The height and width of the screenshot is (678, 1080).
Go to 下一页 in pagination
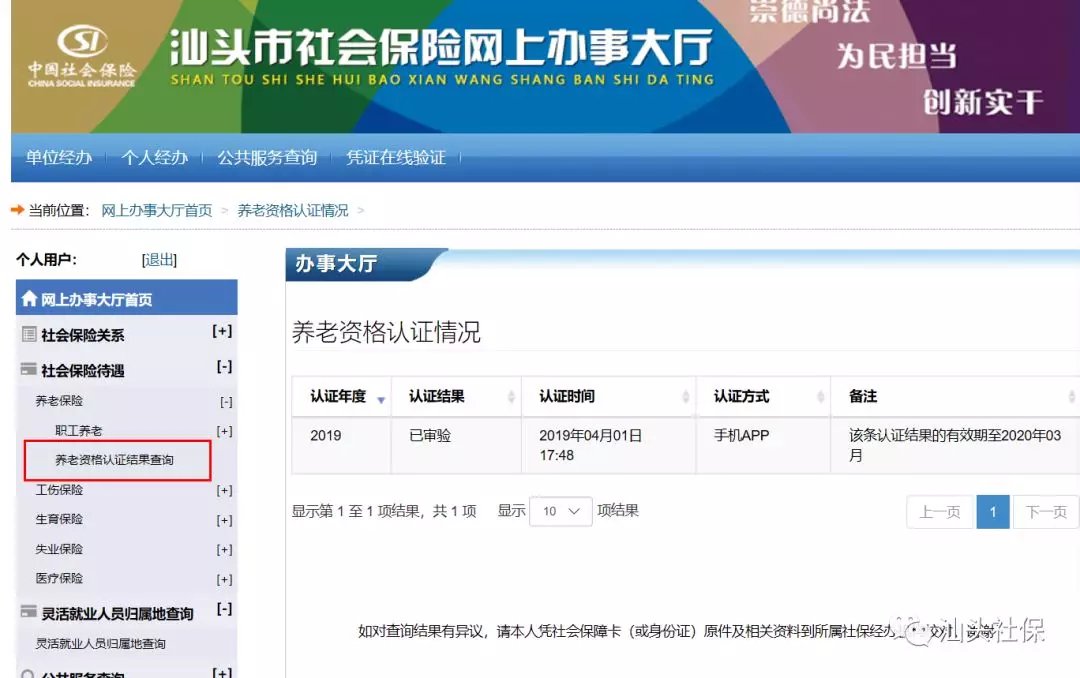[x=1046, y=512]
